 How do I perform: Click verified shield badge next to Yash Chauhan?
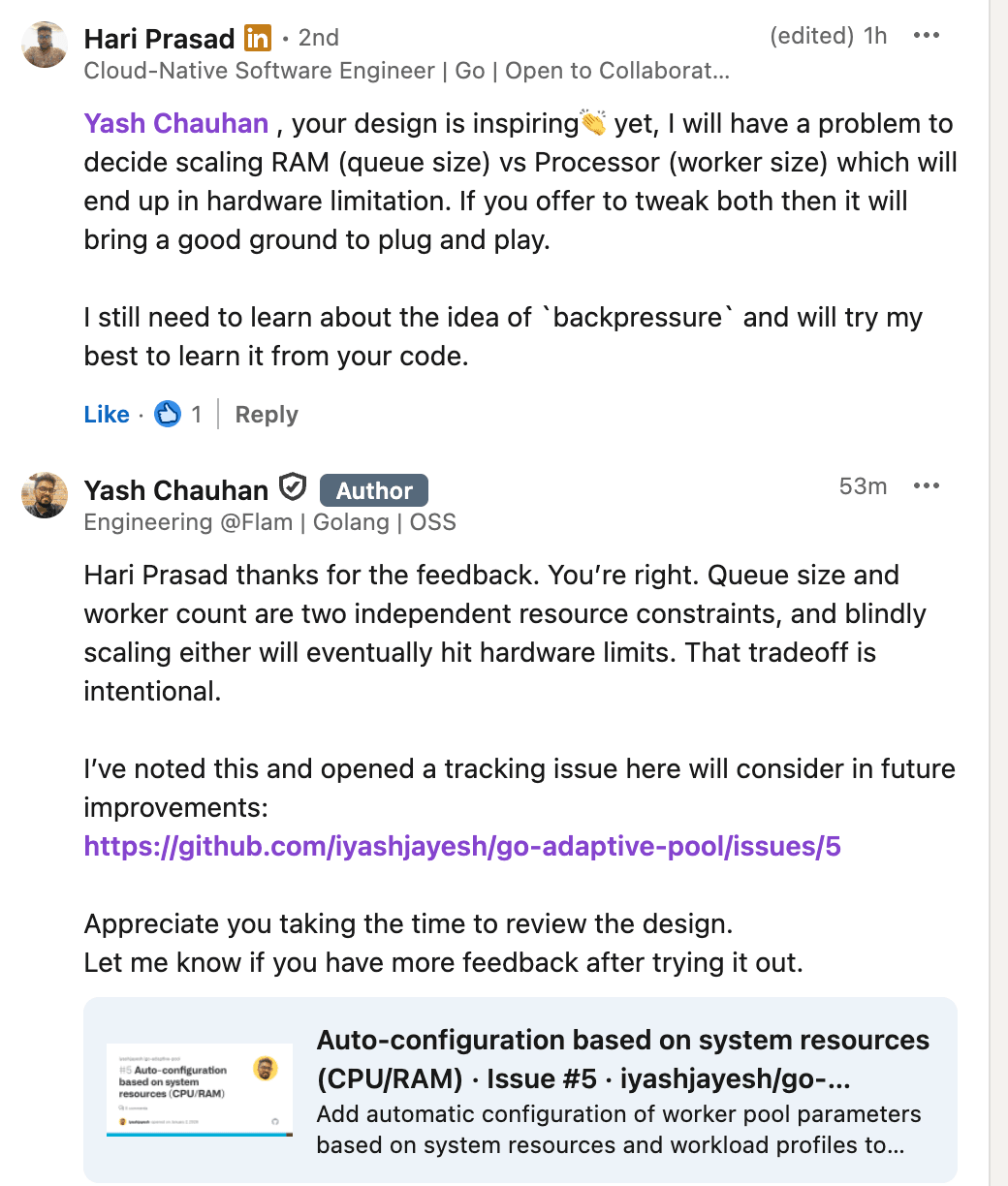(x=293, y=487)
